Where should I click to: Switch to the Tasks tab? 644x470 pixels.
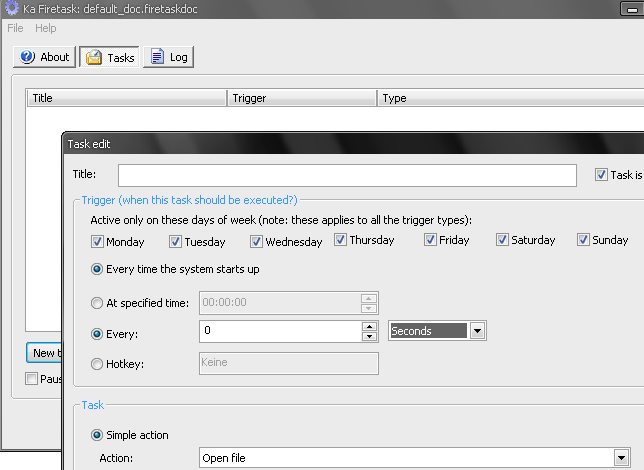tap(110, 57)
